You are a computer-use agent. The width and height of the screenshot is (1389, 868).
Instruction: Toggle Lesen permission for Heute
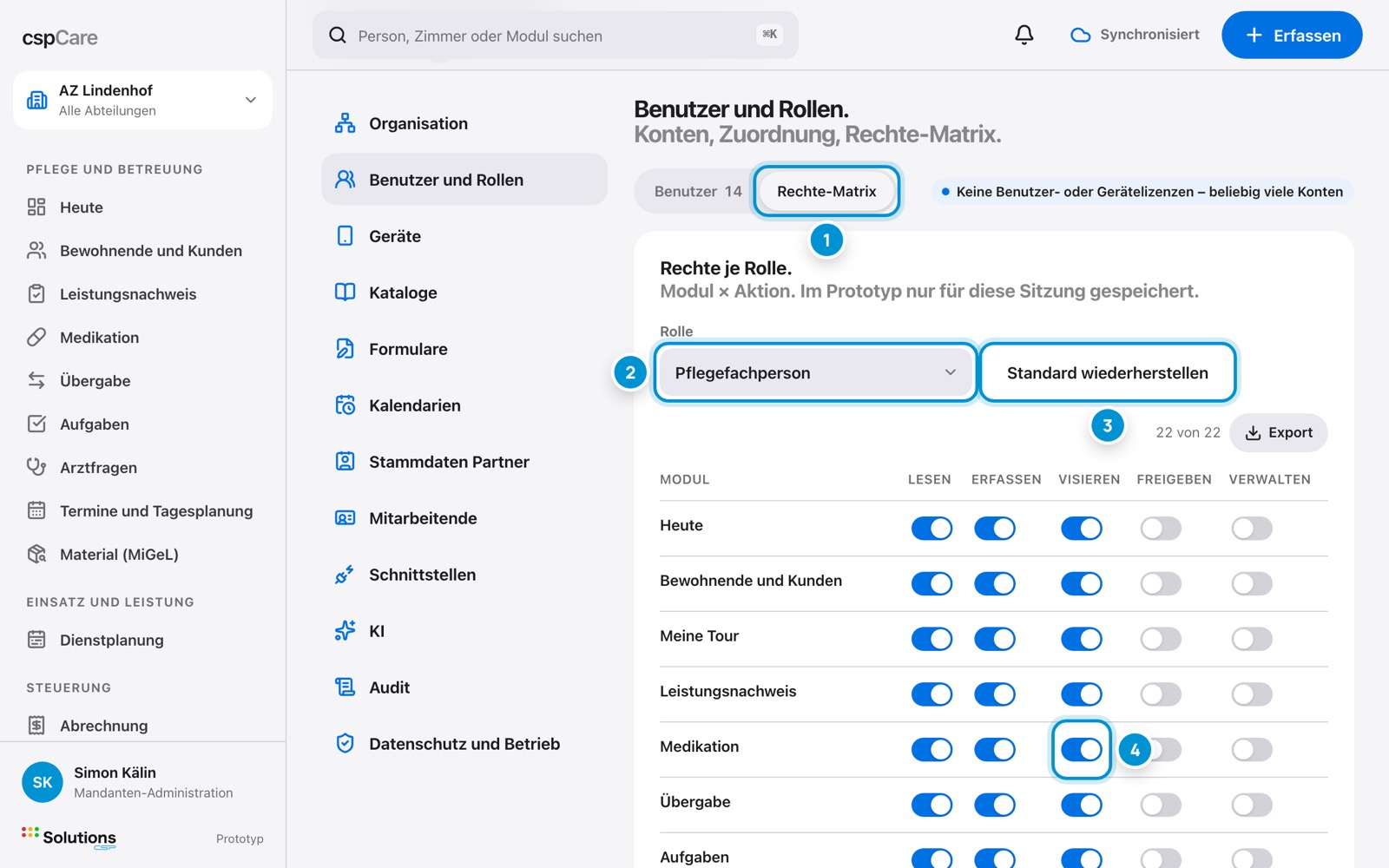(931, 529)
